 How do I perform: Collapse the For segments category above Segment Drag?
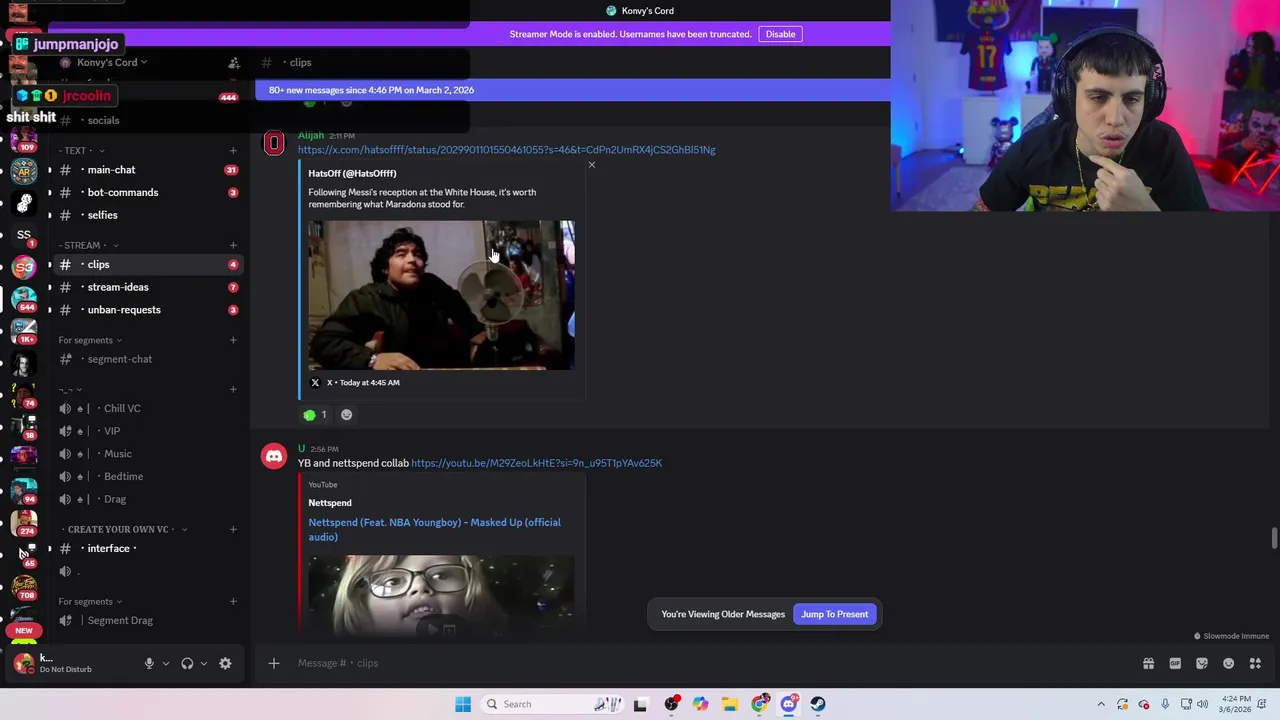click(90, 601)
